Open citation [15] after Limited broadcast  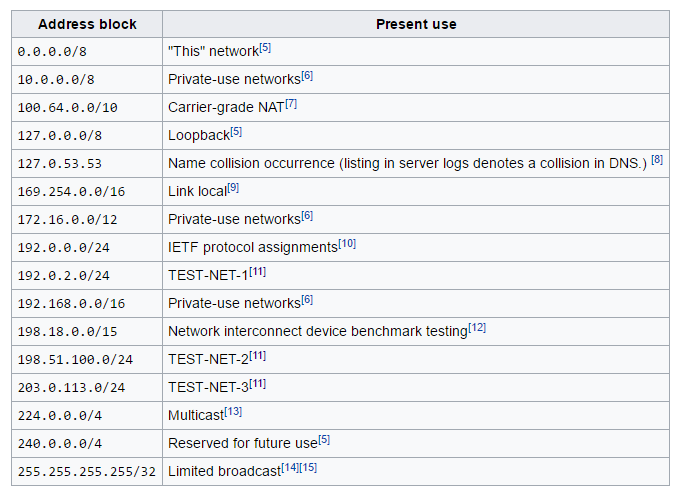click(x=308, y=468)
